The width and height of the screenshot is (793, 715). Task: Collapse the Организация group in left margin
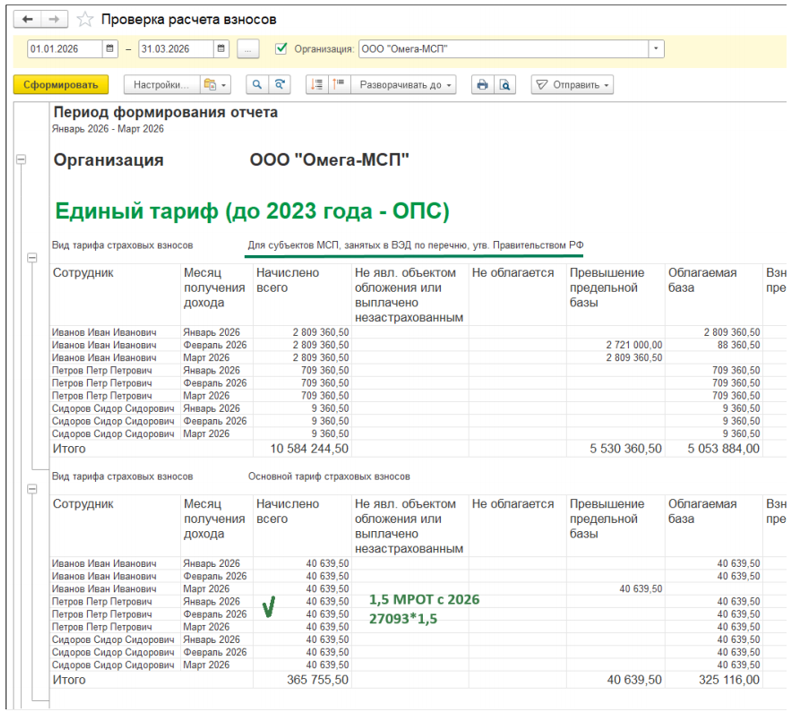[21, 160]
